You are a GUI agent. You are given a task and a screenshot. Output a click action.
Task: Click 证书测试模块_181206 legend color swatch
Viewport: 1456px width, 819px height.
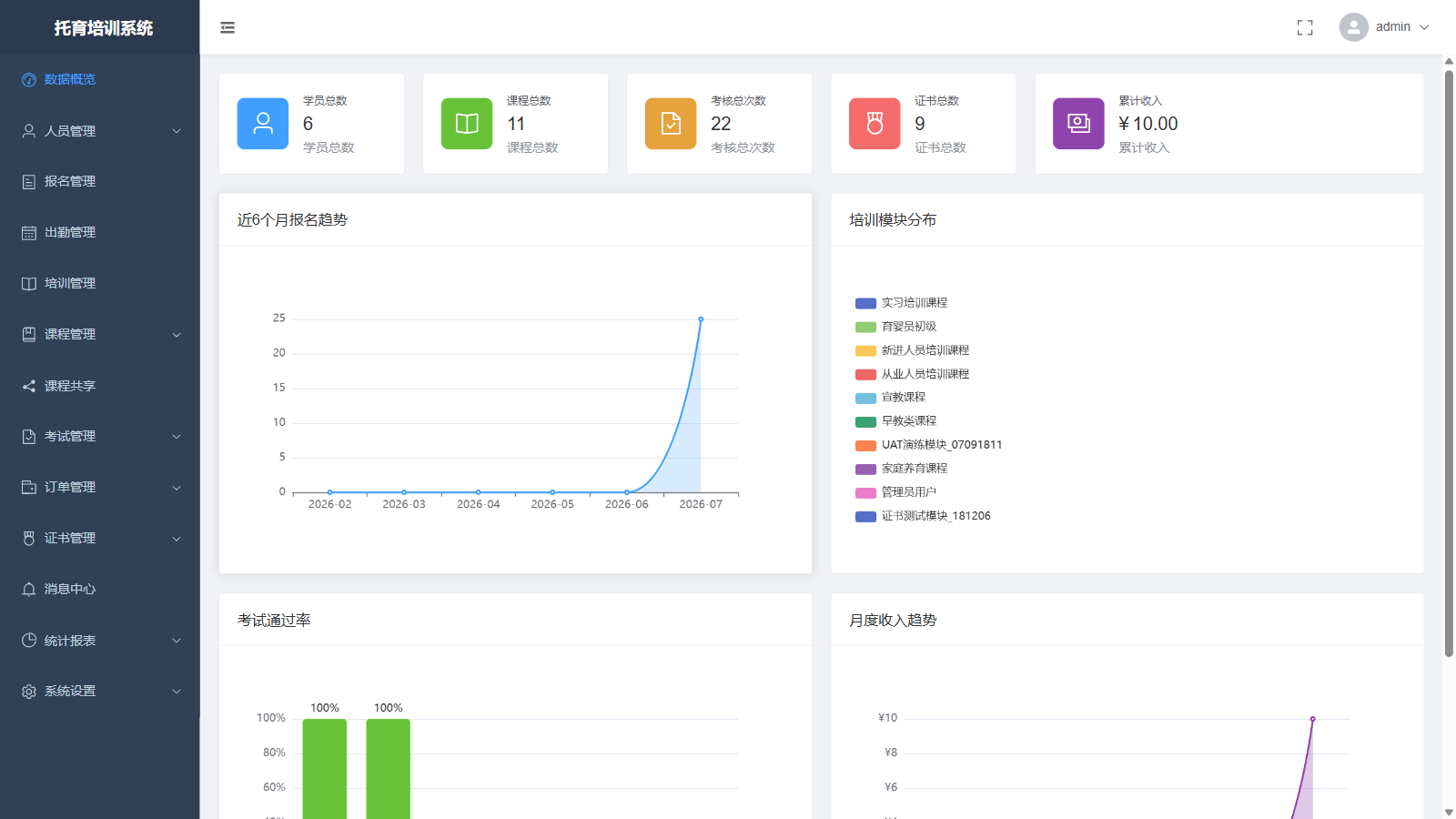pyautogui.click(x=865, y=516)
